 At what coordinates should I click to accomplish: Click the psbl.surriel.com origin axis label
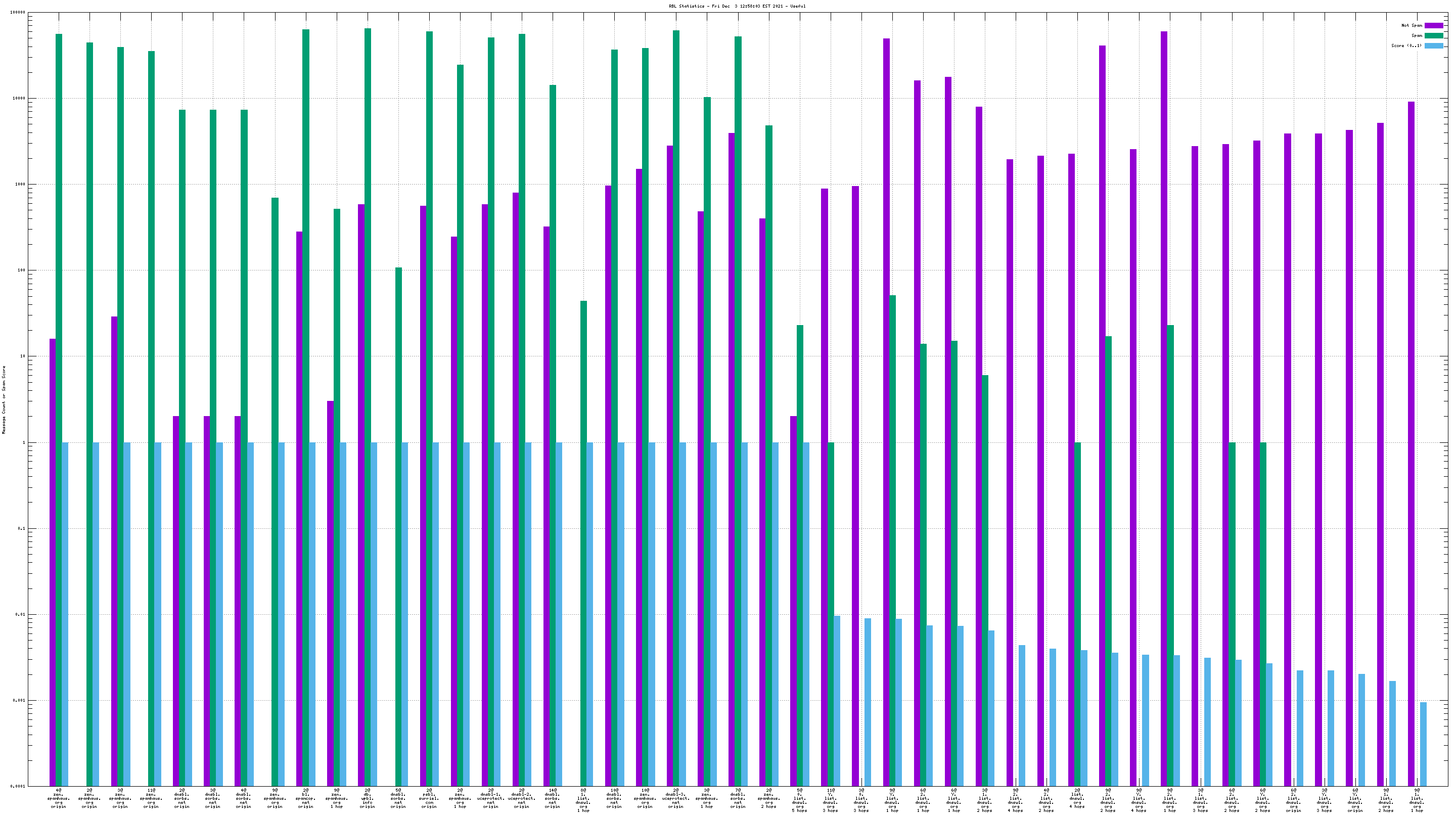click(x=429, y=798)
